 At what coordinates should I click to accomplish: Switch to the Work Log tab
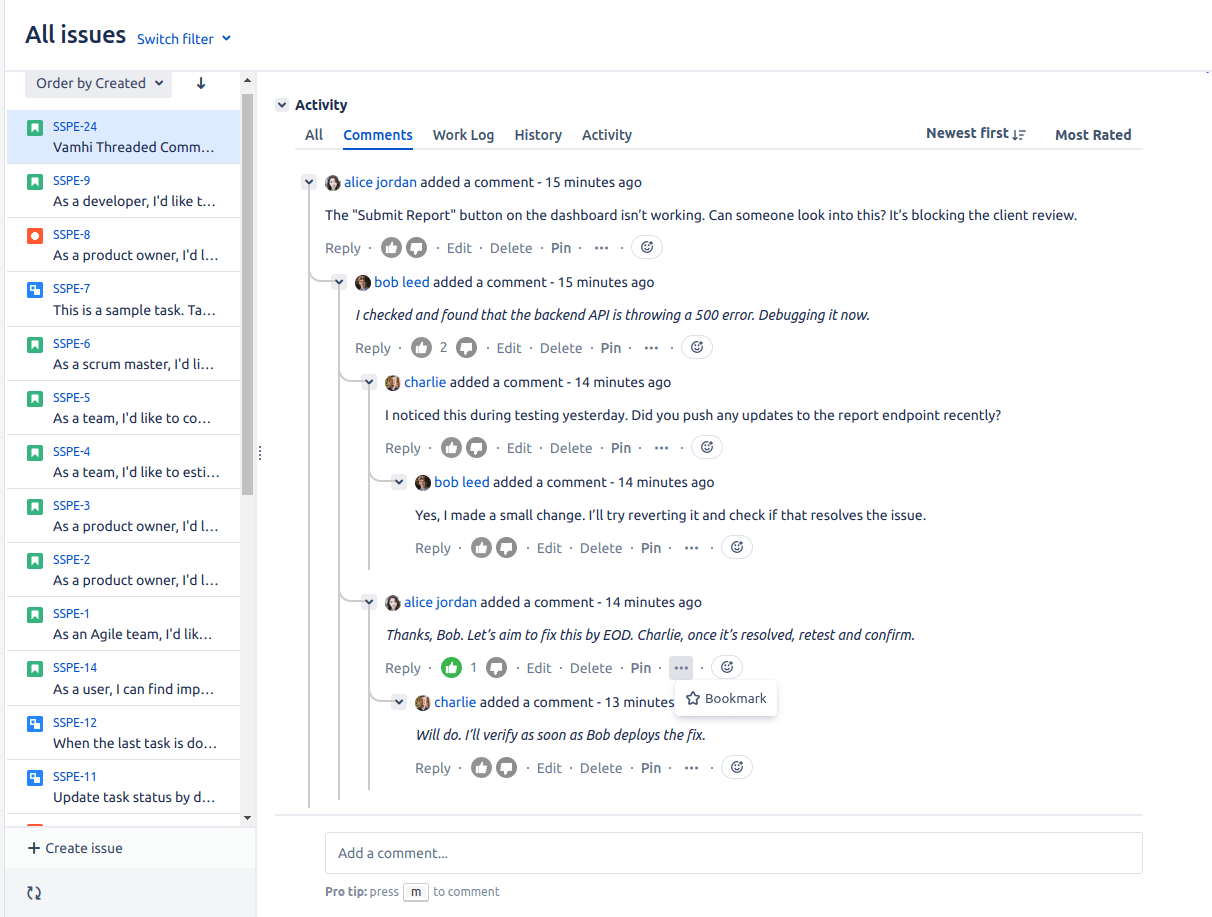463,135
